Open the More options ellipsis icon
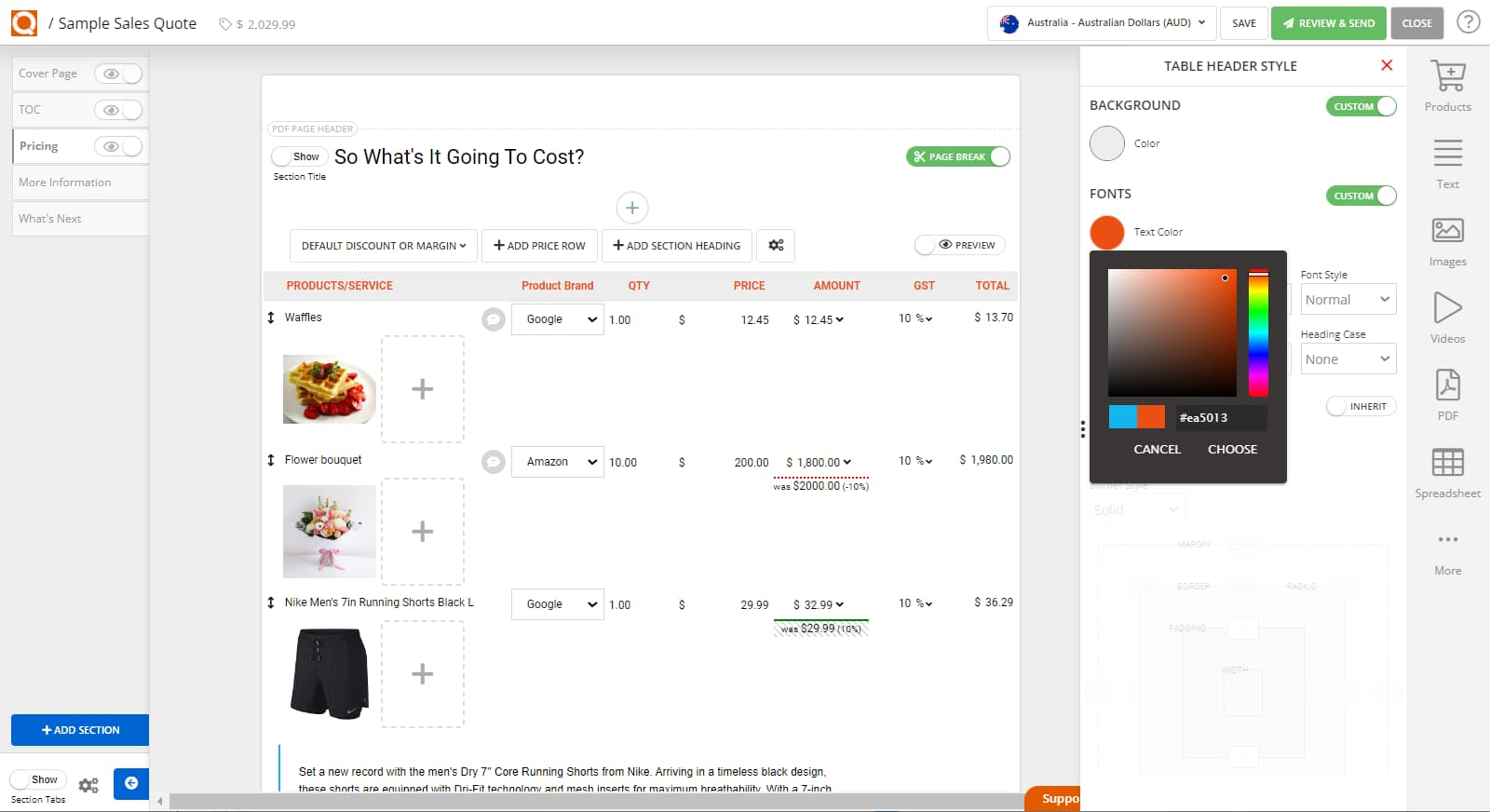 pos(1447,539)
